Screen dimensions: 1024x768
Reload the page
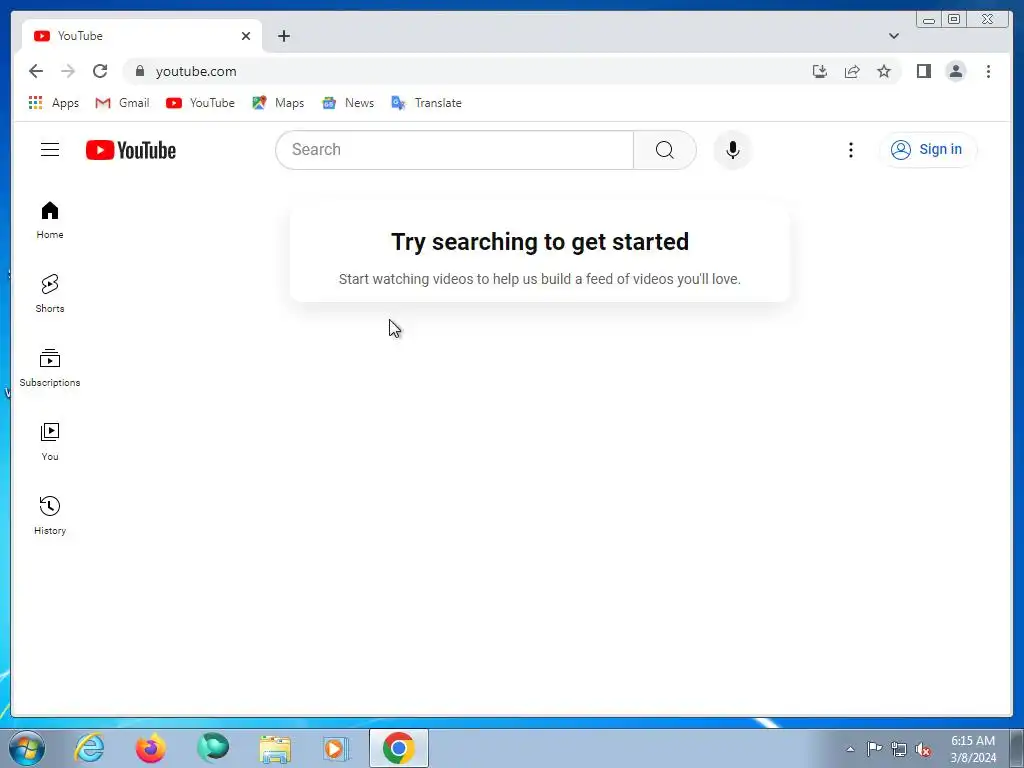[100, 71]
